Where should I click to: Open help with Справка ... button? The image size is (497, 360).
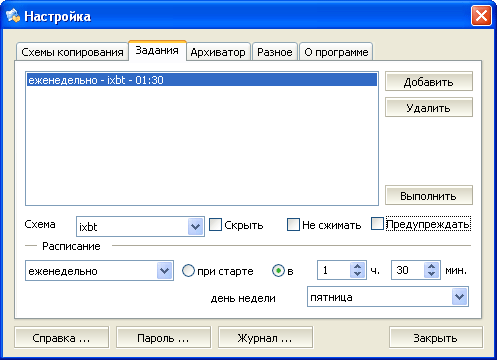(61, 338)
